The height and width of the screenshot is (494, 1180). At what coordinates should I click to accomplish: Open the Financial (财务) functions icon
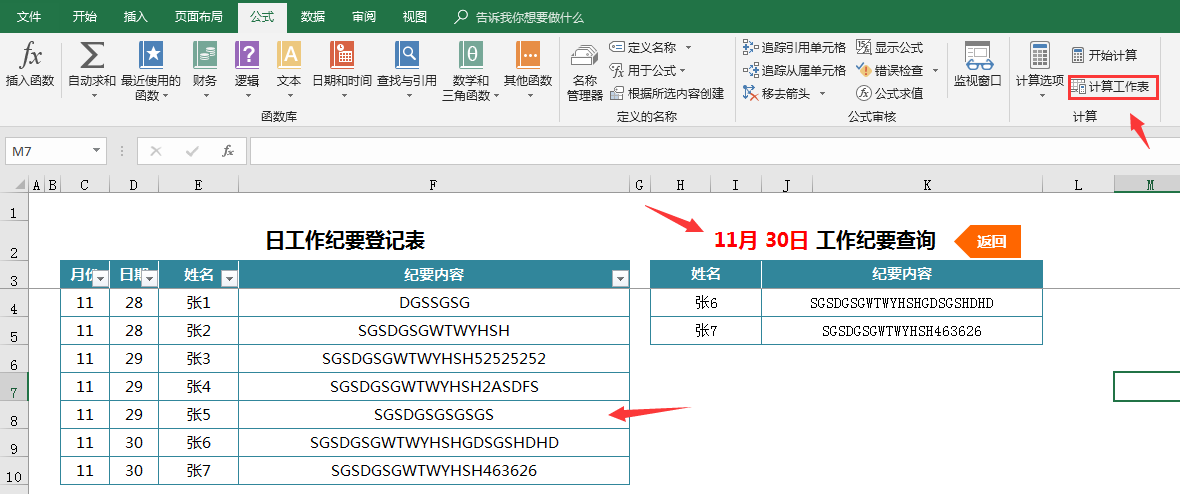click(x=205, y=55)
